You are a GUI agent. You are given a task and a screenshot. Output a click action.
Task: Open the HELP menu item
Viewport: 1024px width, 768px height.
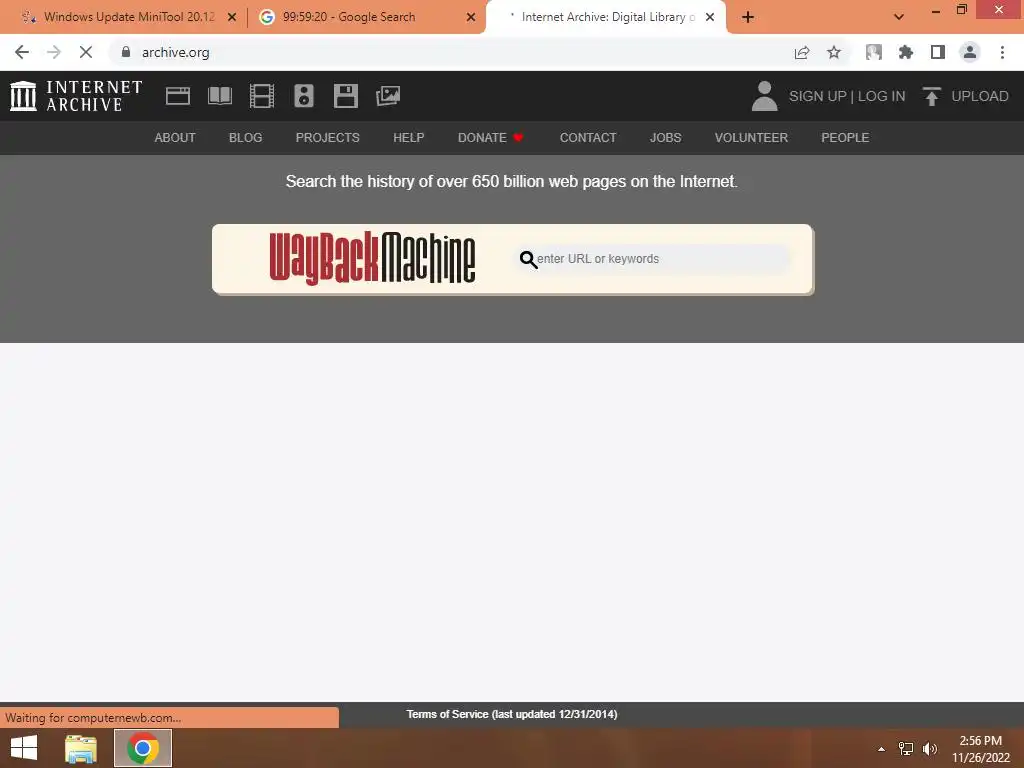pyautogui.click(x=409, y=138)
